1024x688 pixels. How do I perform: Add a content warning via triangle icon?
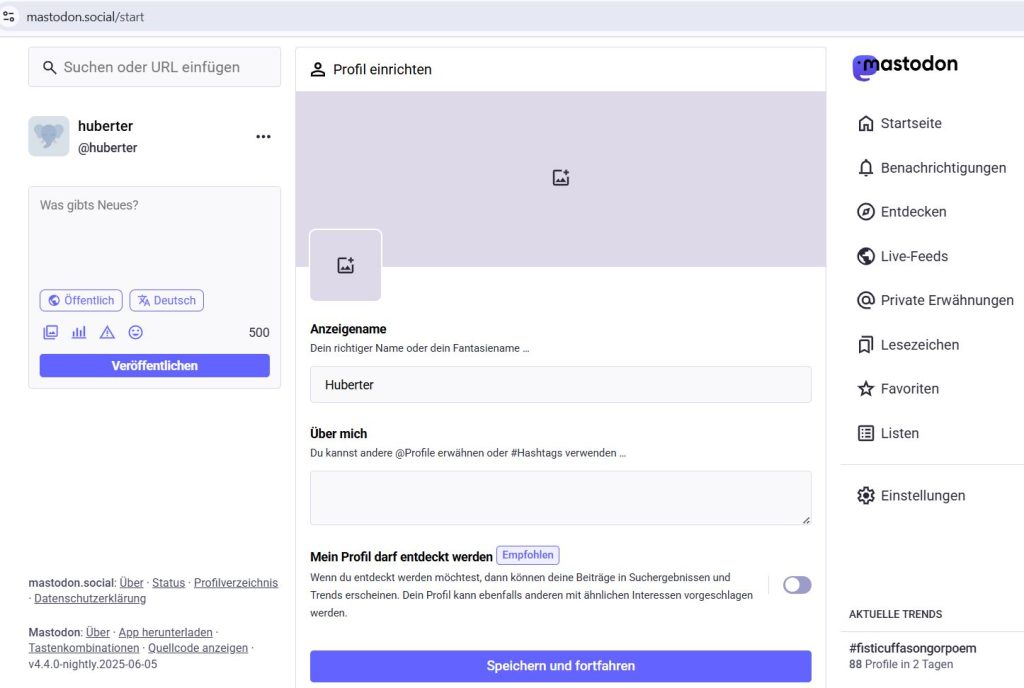click(x=107, y=332)
